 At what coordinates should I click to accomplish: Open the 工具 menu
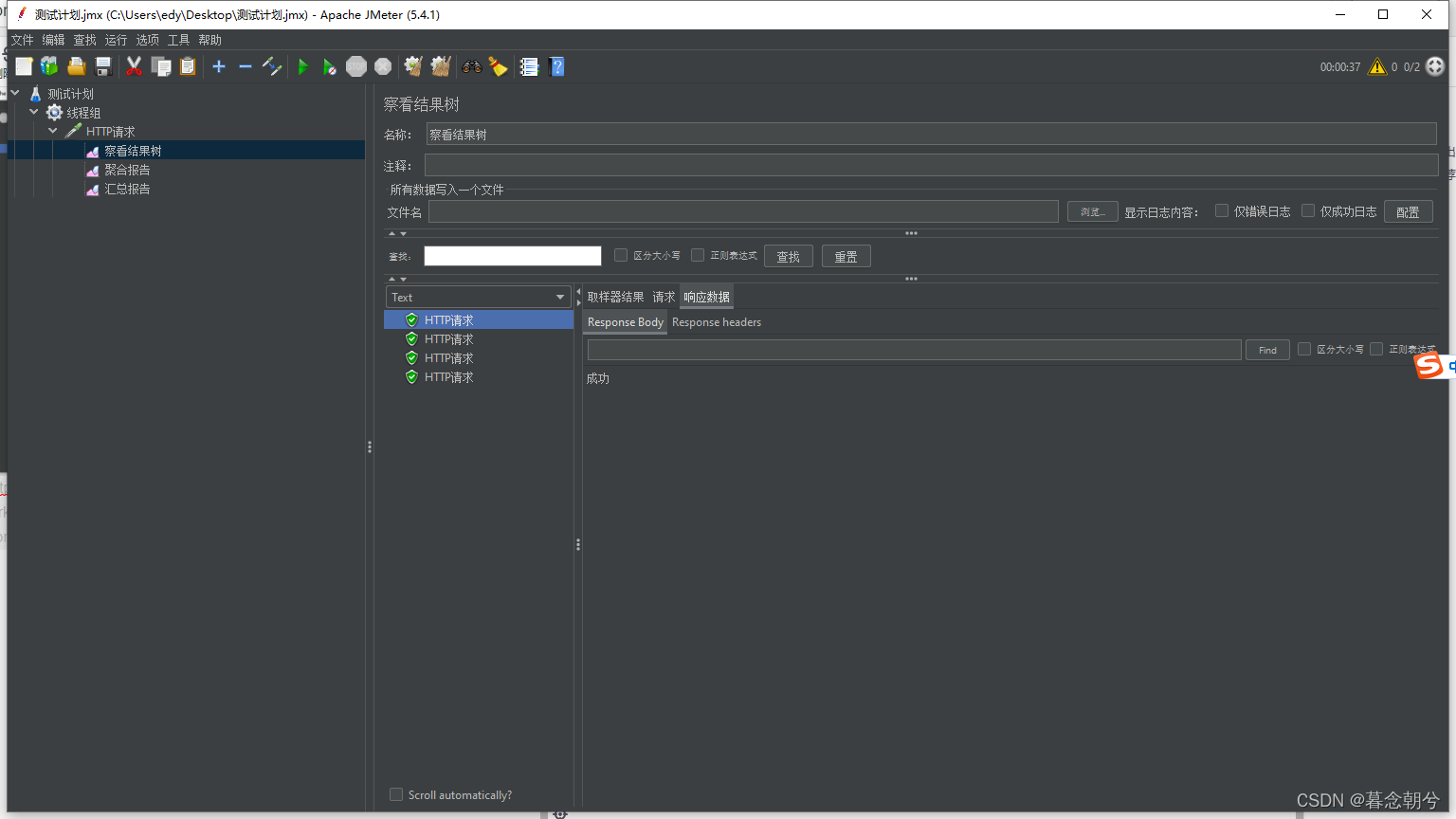[178, 40]
